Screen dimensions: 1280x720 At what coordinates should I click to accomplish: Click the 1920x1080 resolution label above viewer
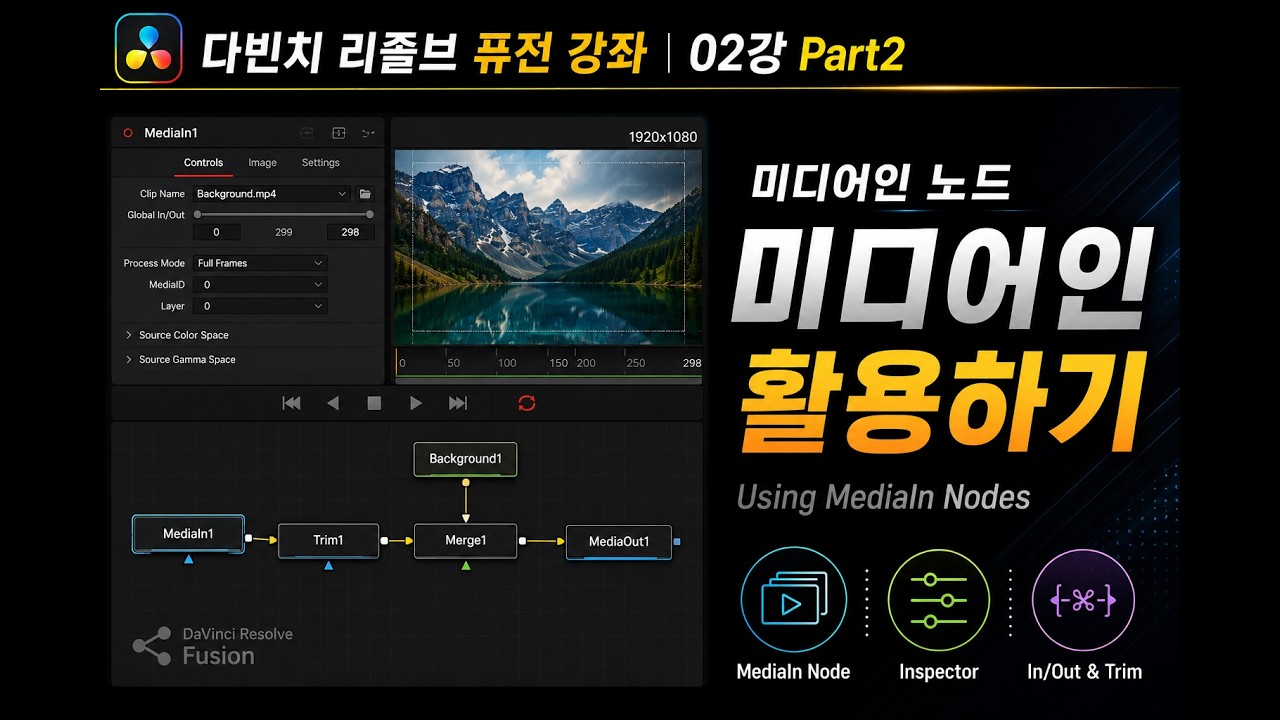(x=662, y=137)
